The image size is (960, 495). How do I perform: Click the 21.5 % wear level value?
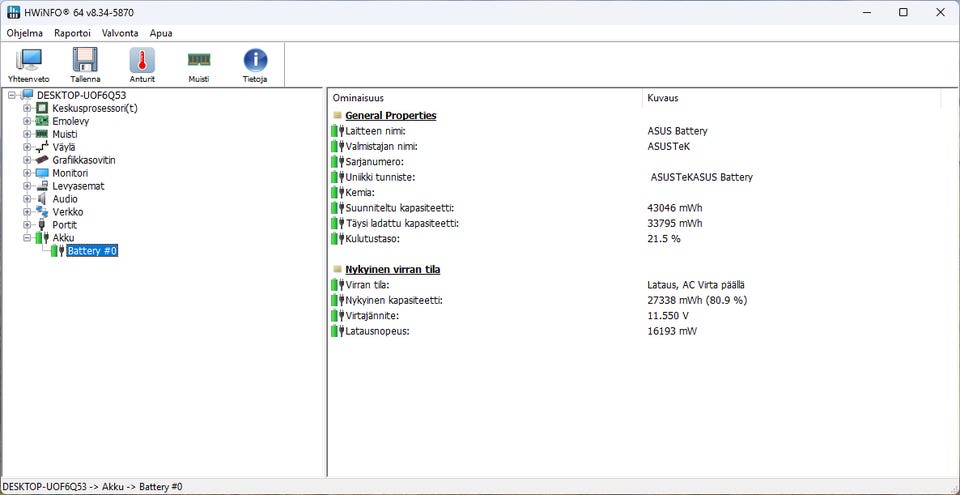point(664,238)
